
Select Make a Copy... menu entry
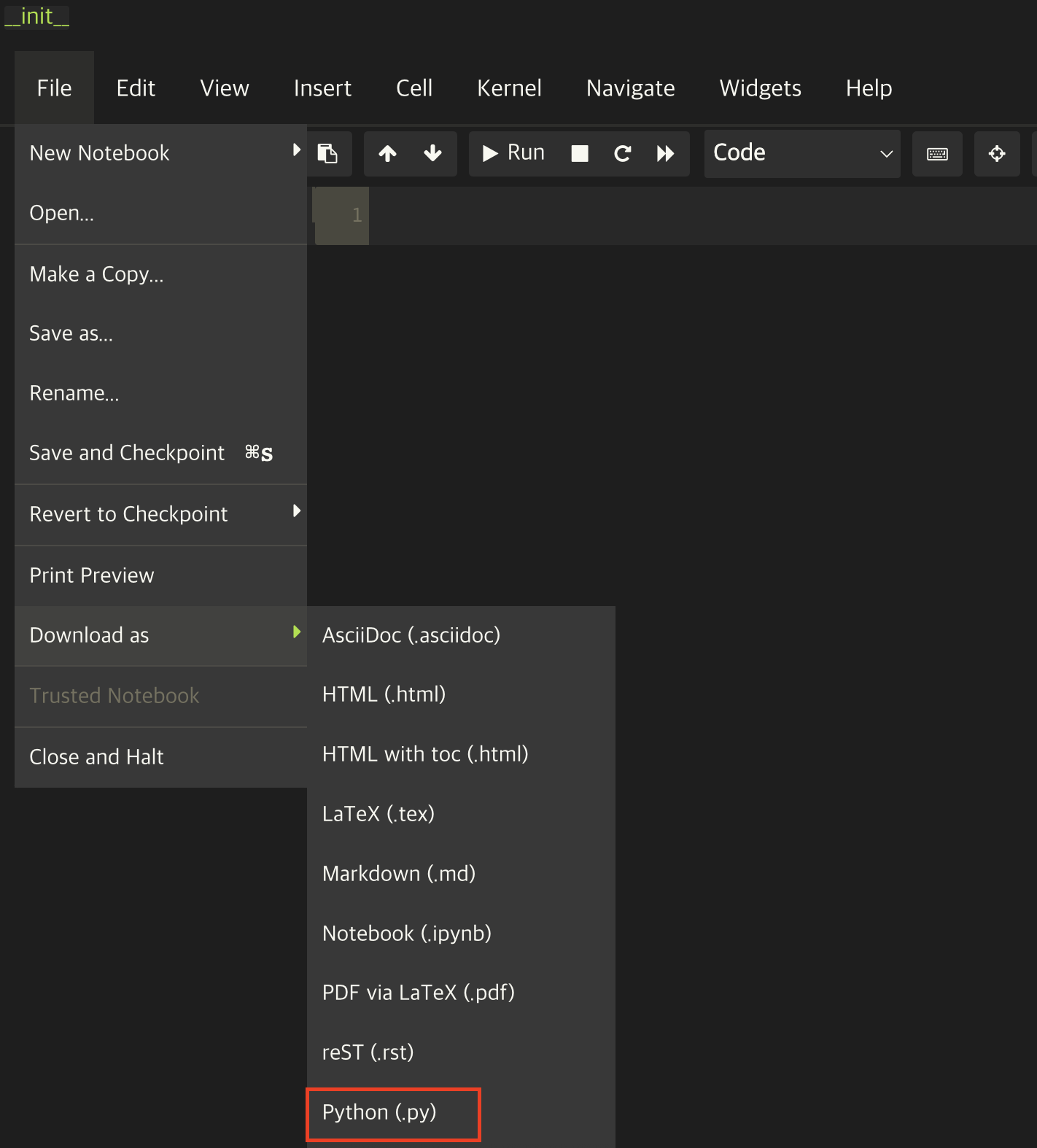160,274
